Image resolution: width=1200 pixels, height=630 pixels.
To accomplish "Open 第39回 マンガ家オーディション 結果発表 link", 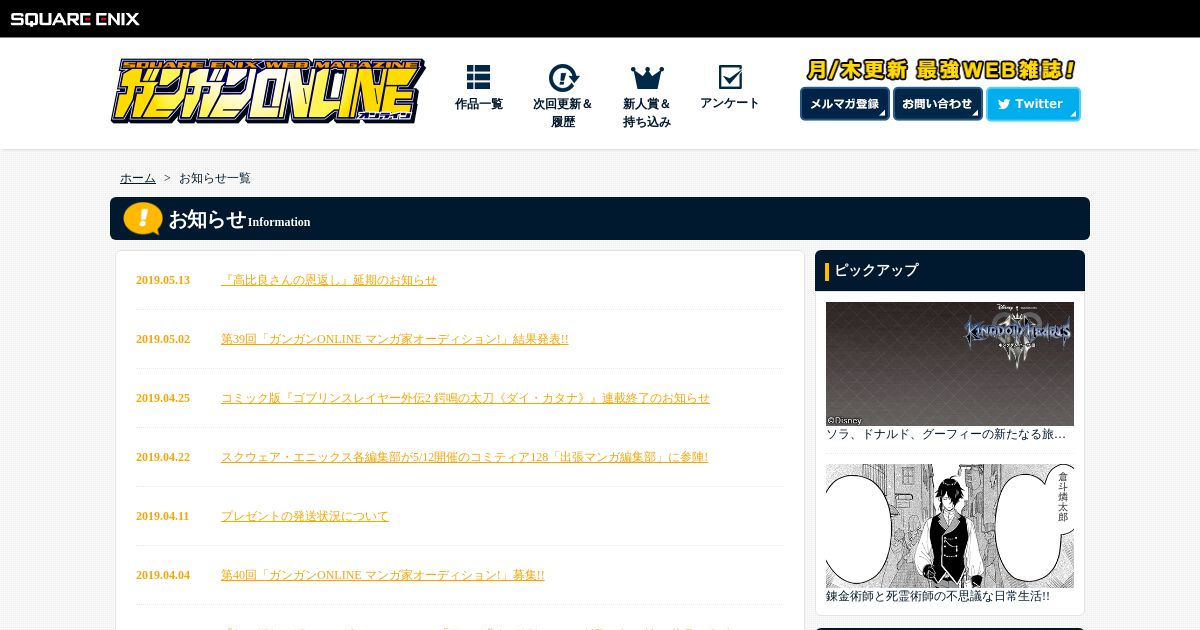I will tap(394, 339).
